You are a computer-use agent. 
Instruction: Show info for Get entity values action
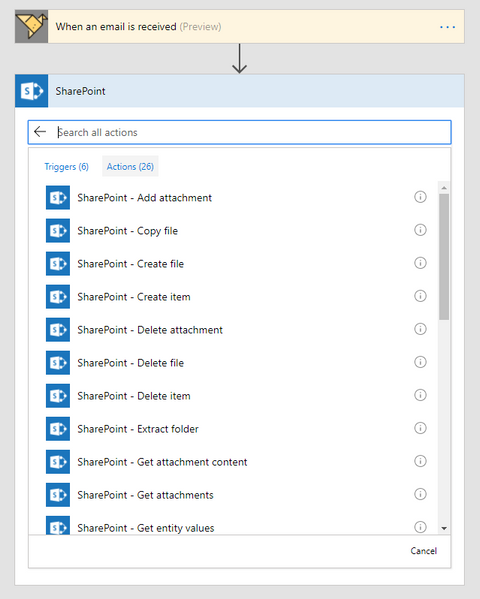click(x=420, y=527)
